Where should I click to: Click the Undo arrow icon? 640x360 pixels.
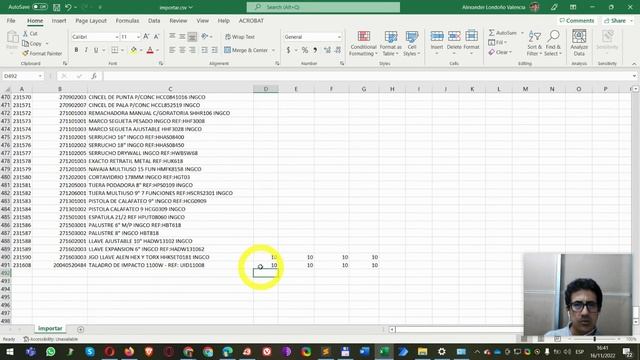68,7
